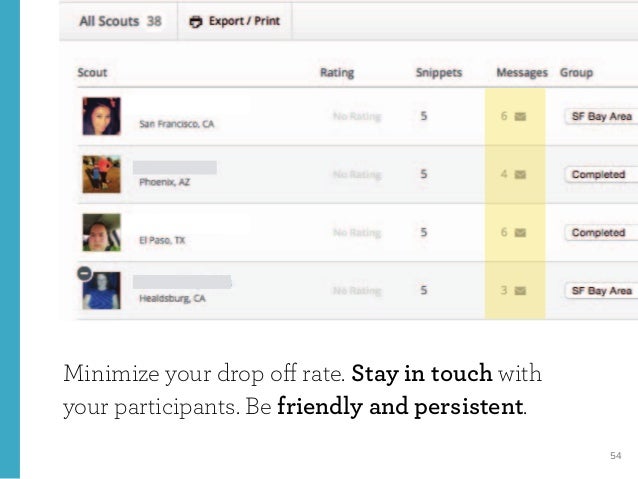Open the San Francisco scout's avatar
The width and height of the screenshot is (638, 479).
point(101,116)
